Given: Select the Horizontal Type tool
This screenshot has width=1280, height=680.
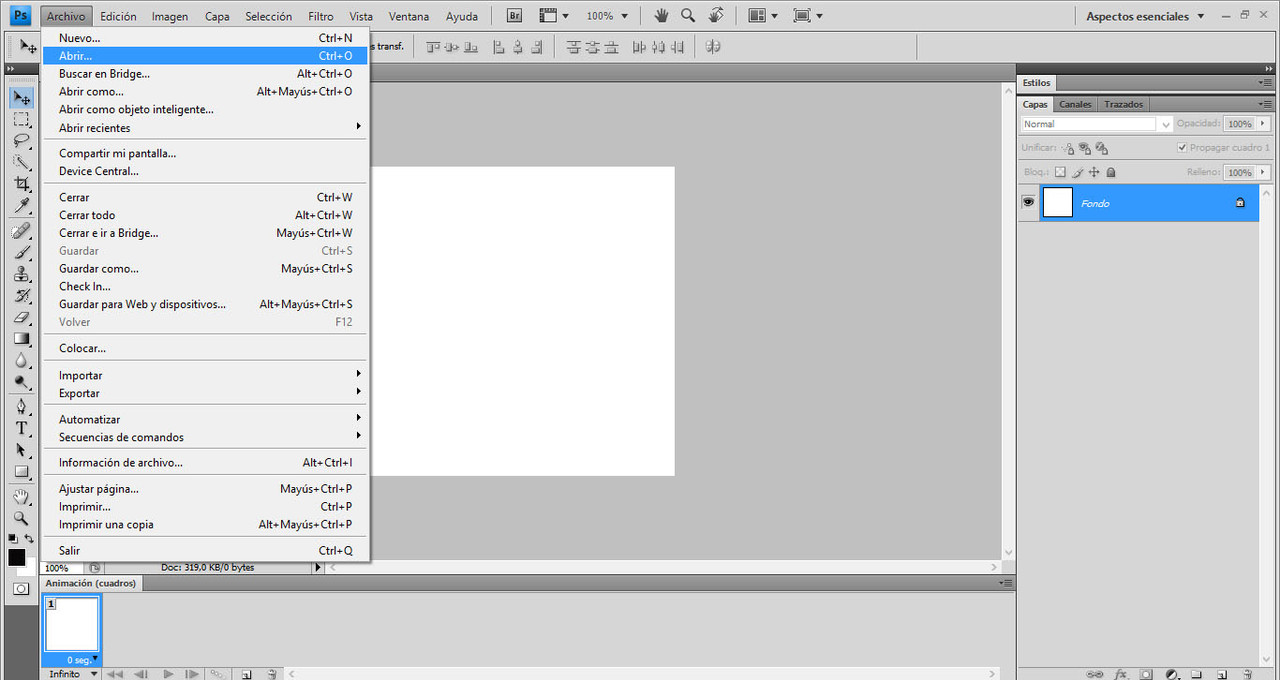Looking at the screenshot, I should point(21,428).
